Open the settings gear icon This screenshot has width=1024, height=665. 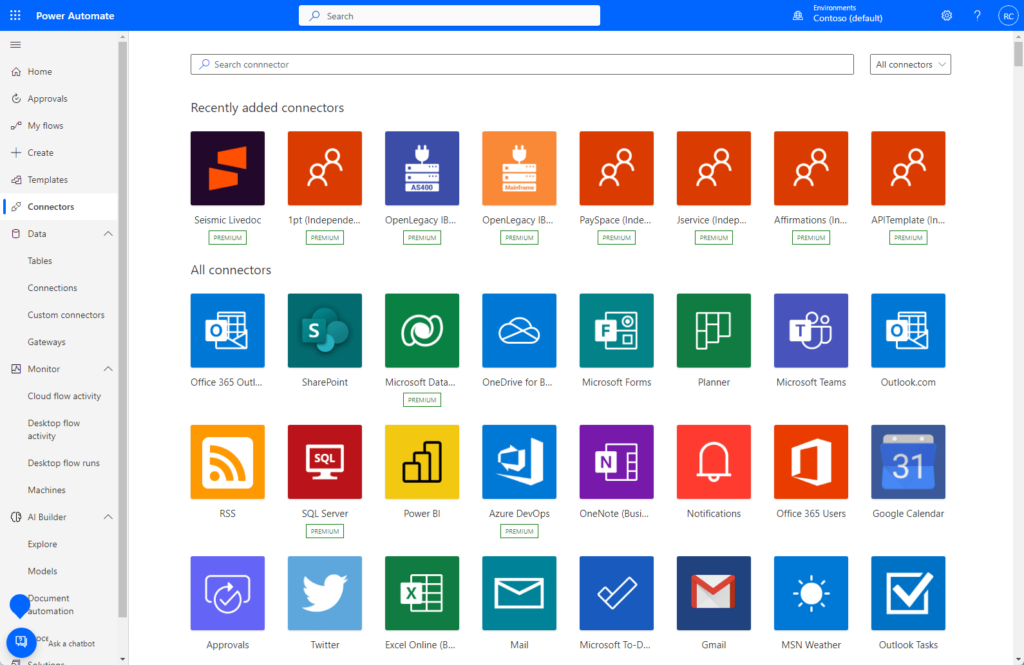[946, 16]
